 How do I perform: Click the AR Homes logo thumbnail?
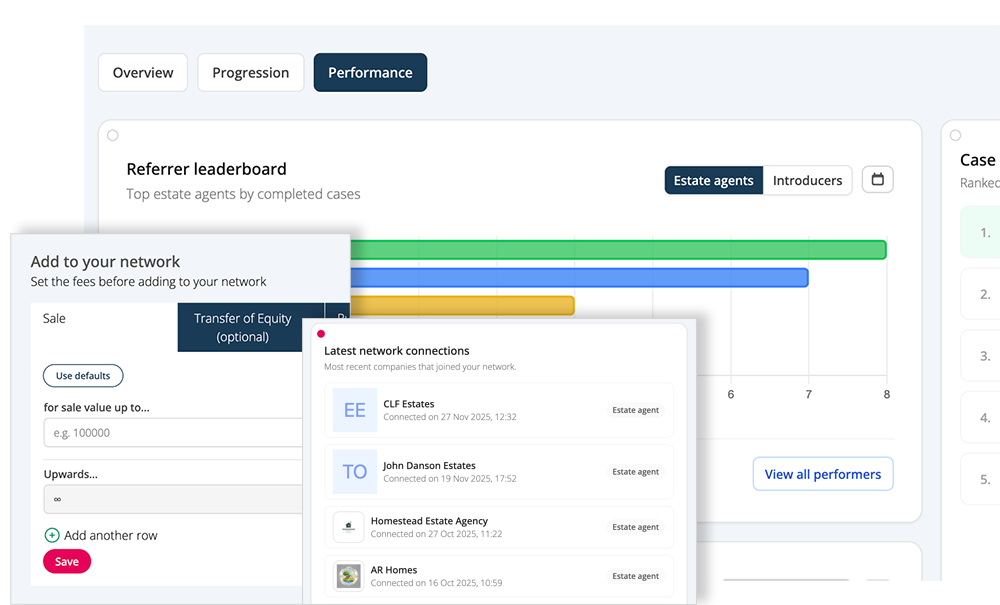[x=348, y=576]
